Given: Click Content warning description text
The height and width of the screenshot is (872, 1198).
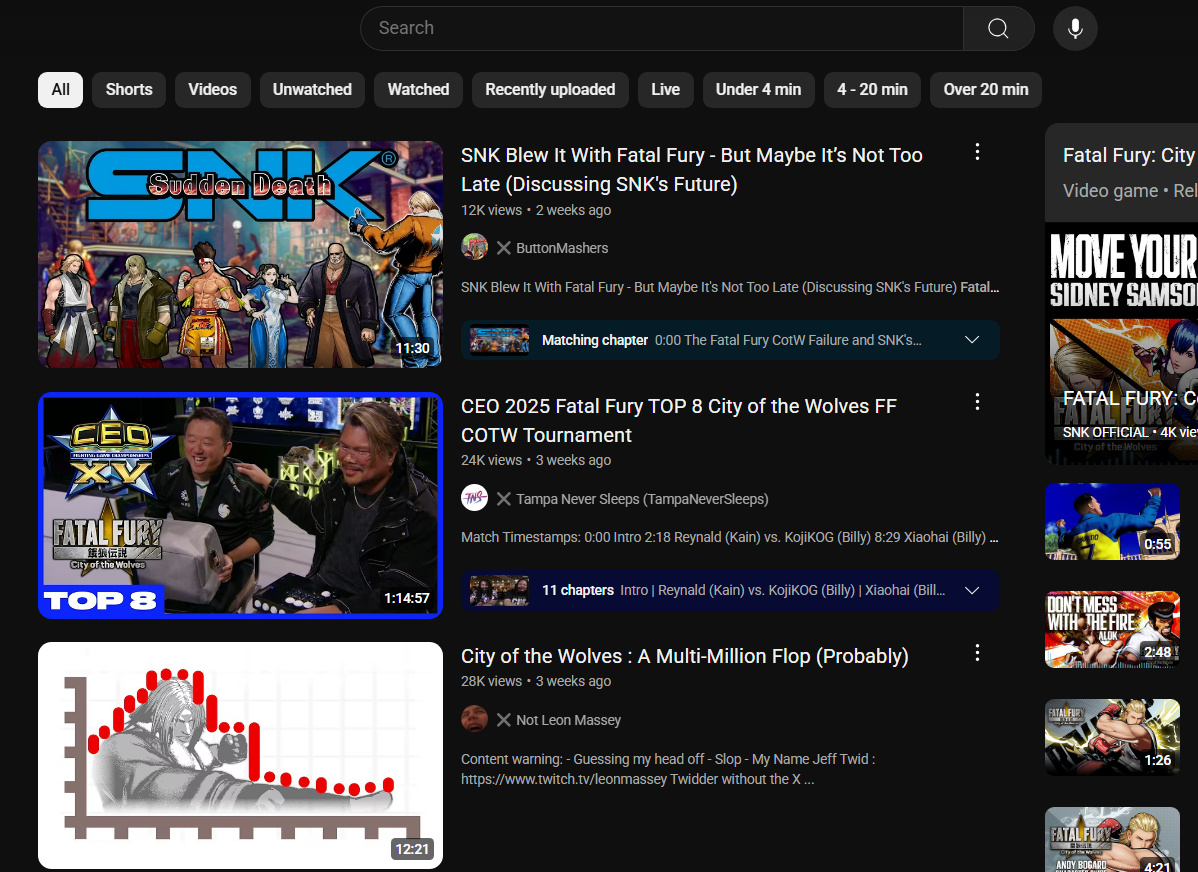Looking at the screenshot, I should tap(669, 769).
